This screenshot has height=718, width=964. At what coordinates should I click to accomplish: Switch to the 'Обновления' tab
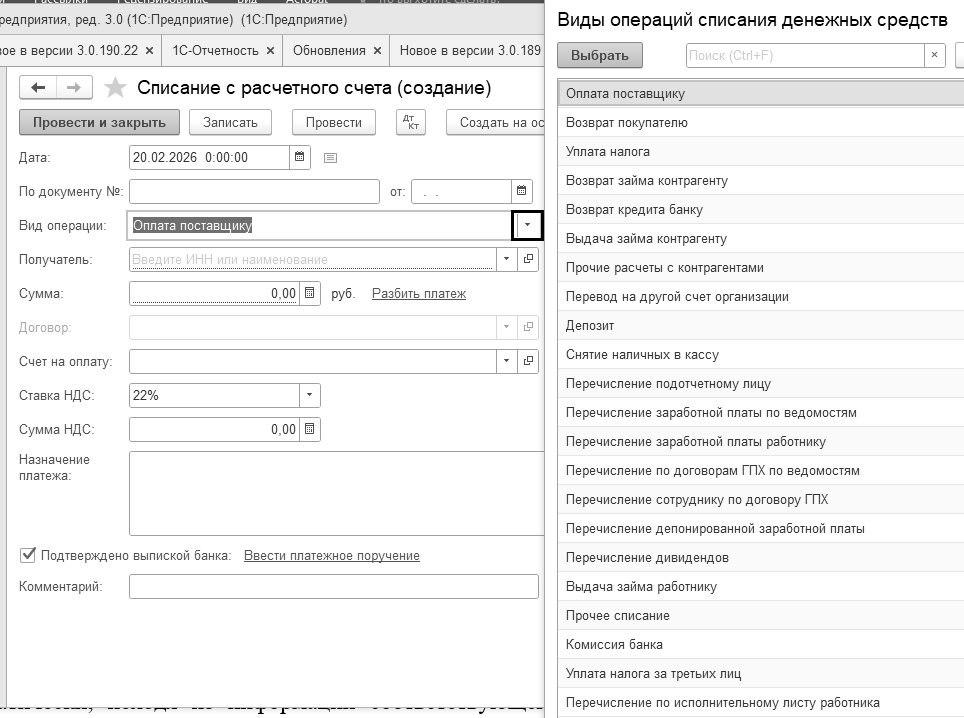pyautogui.click(x=329, y=50)
